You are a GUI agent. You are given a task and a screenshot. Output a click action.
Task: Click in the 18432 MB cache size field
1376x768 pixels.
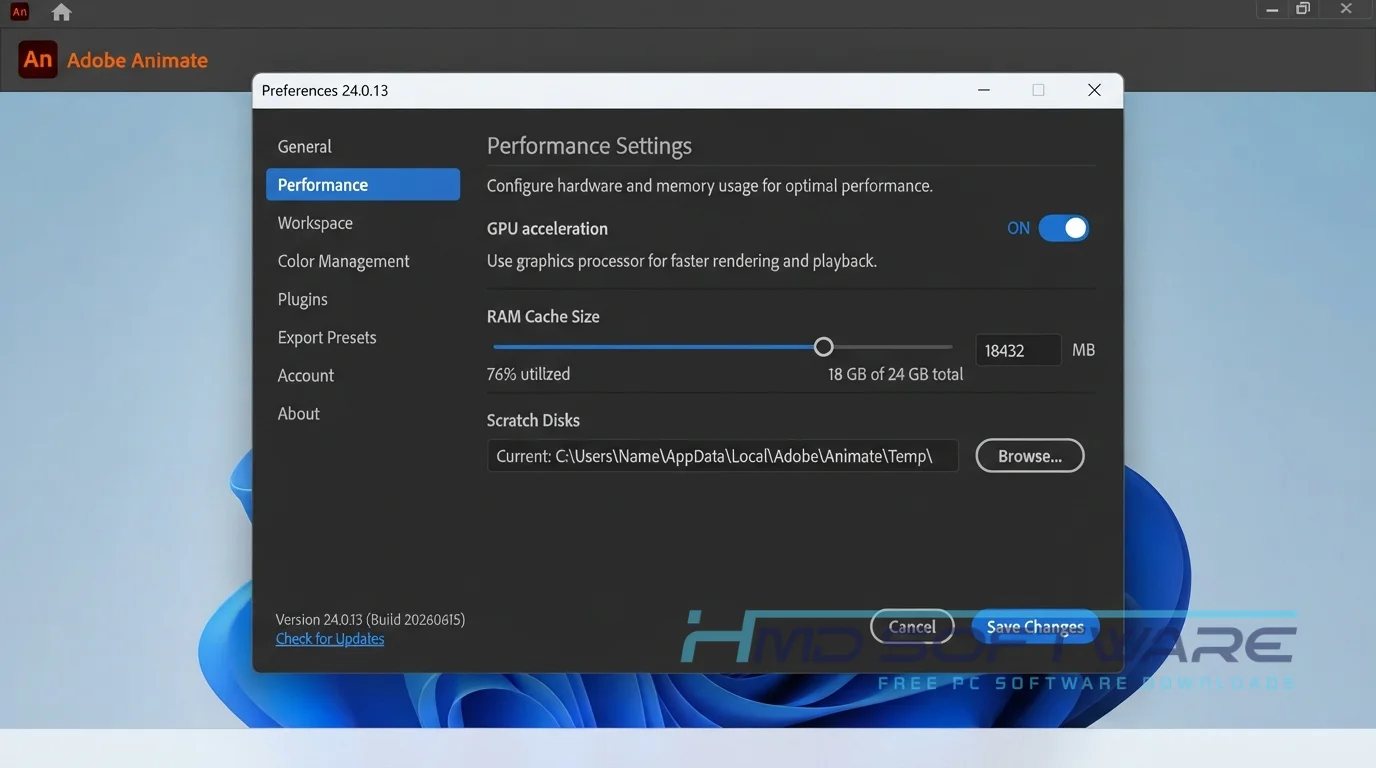1018,350
